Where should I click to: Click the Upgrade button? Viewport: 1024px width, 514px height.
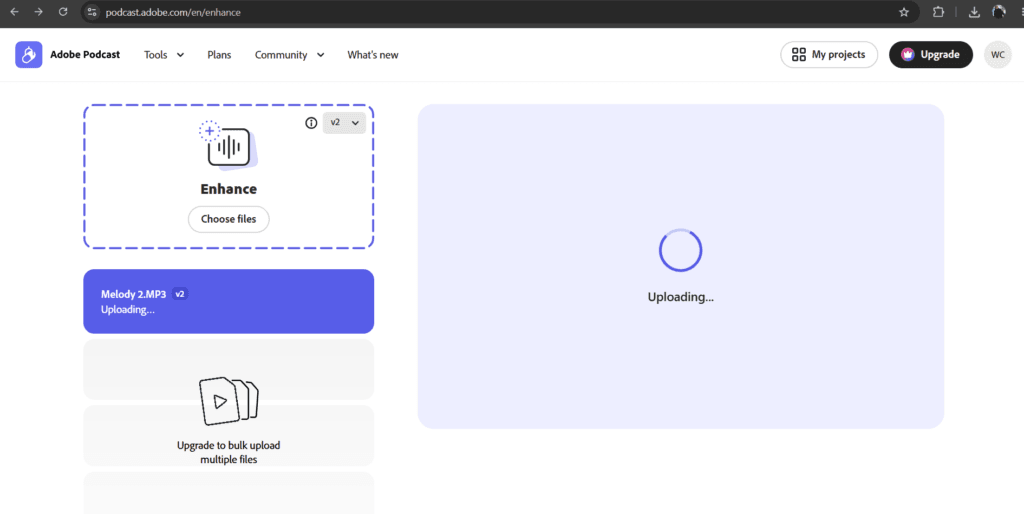click(x=931, y=55)
